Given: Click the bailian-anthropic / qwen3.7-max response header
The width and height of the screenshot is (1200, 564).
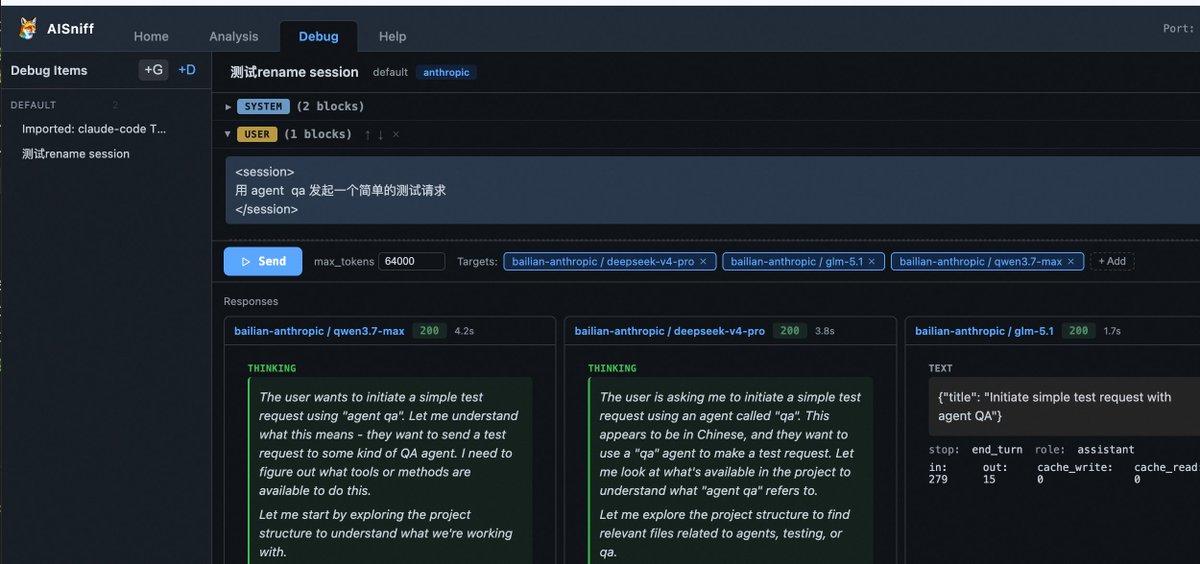Looking at the screenshot, I should (319, 331).
